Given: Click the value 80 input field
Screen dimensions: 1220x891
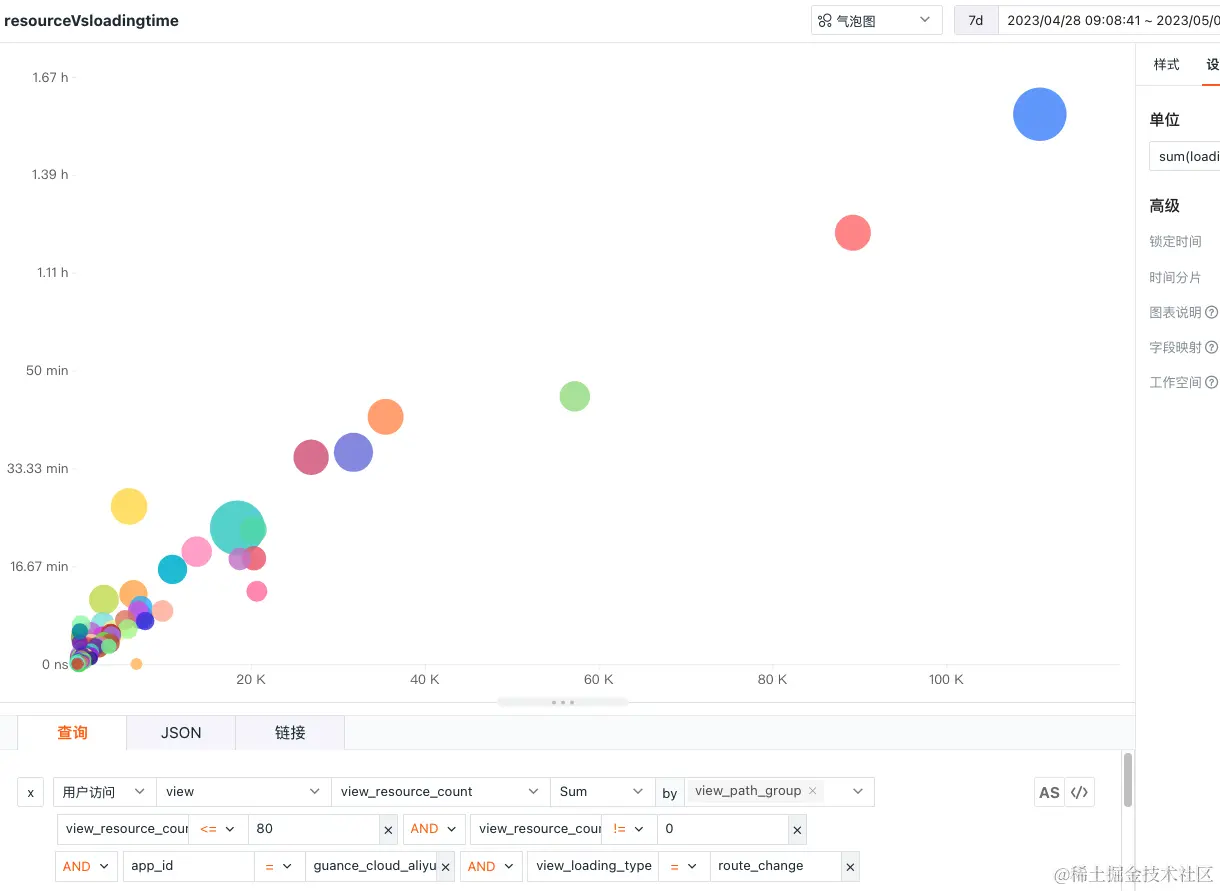Looking at the screenshot, I should click(x=314, y=829).
